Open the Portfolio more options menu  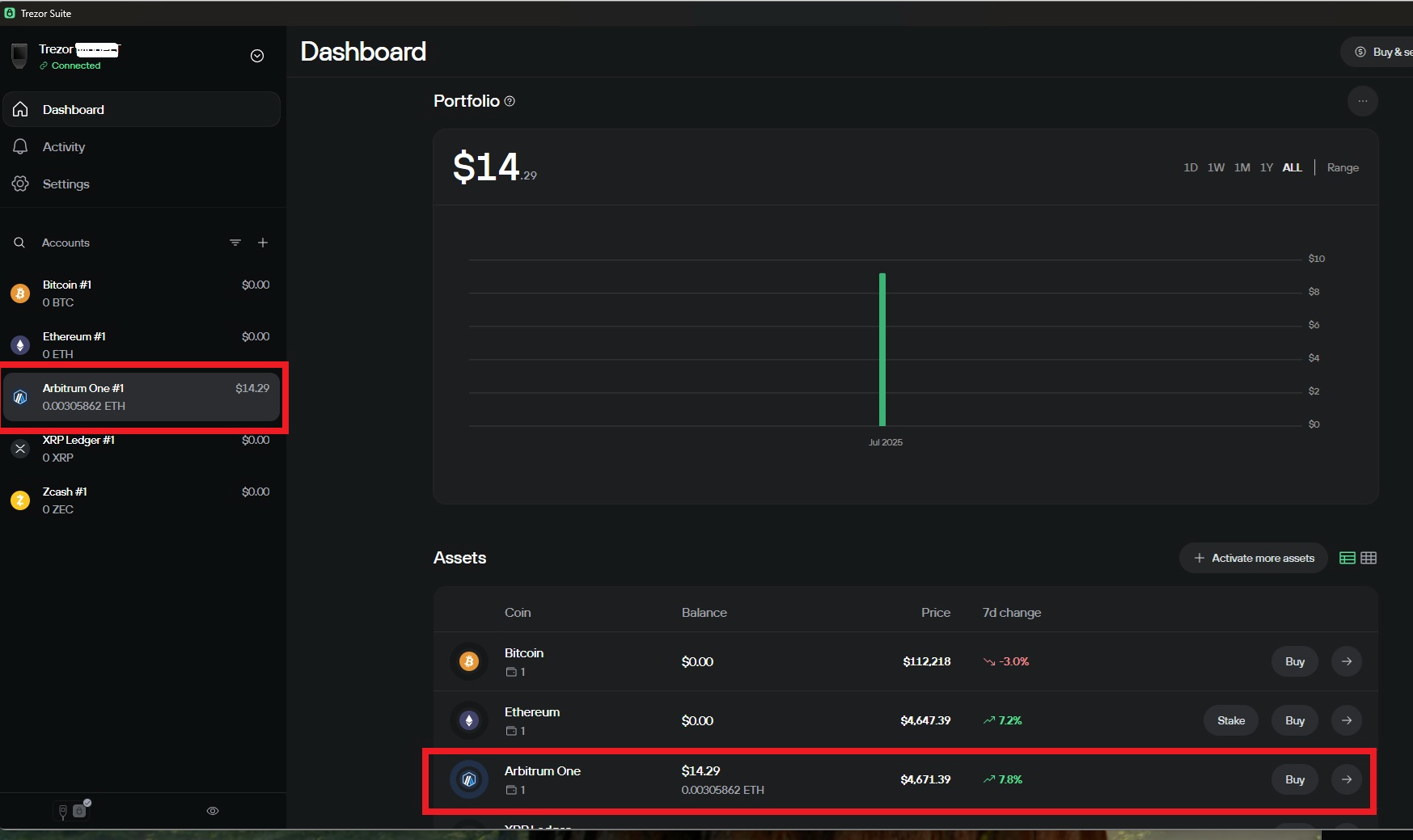1363,101
